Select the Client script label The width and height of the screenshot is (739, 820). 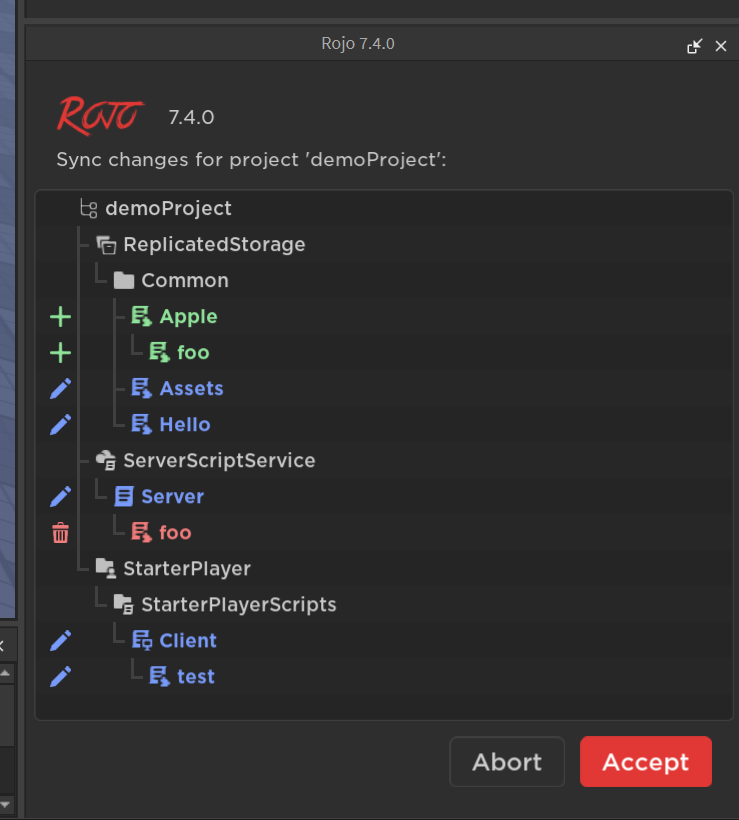coord(188,641)
